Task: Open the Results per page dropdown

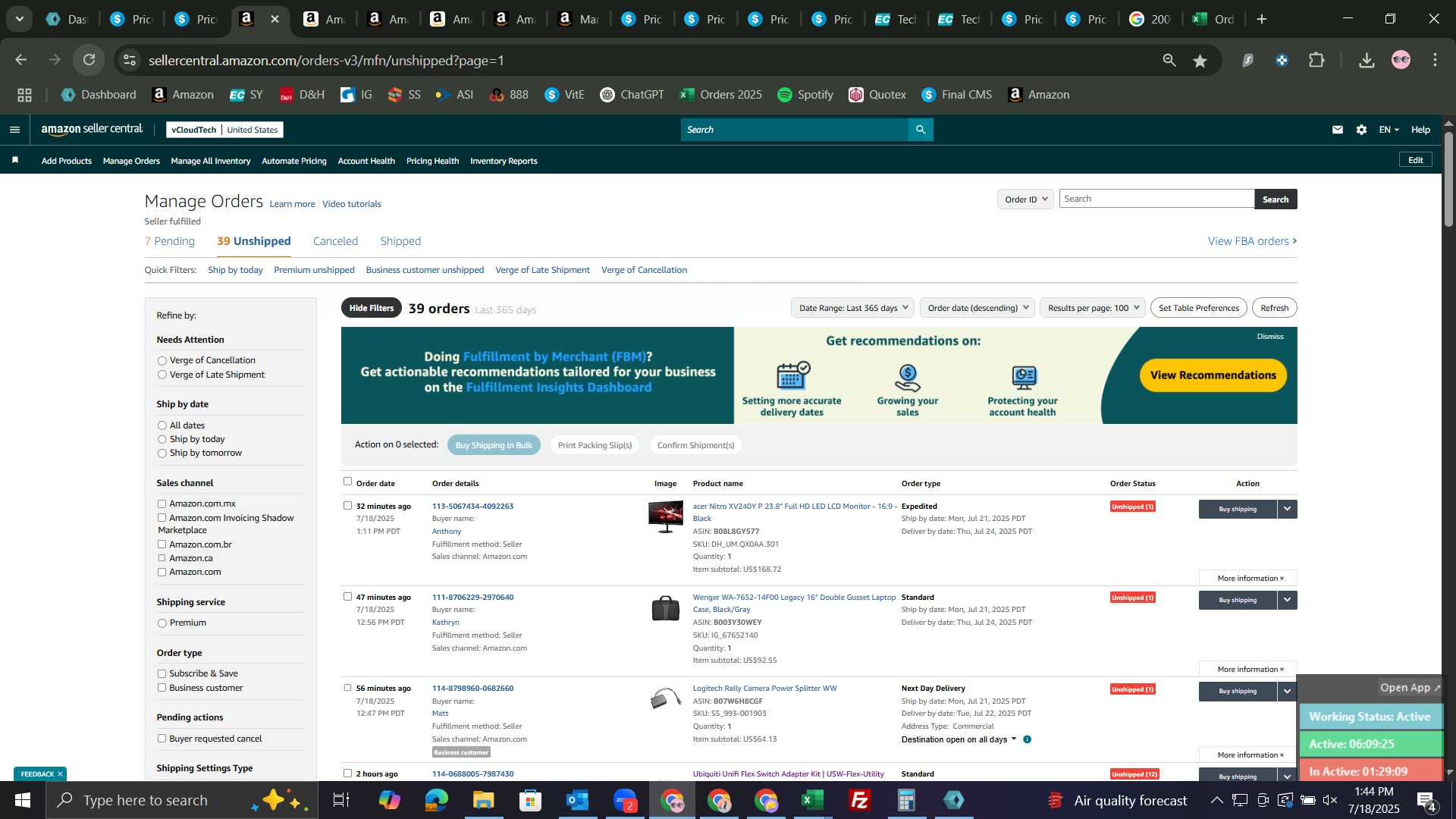Action: point(1093,308)
